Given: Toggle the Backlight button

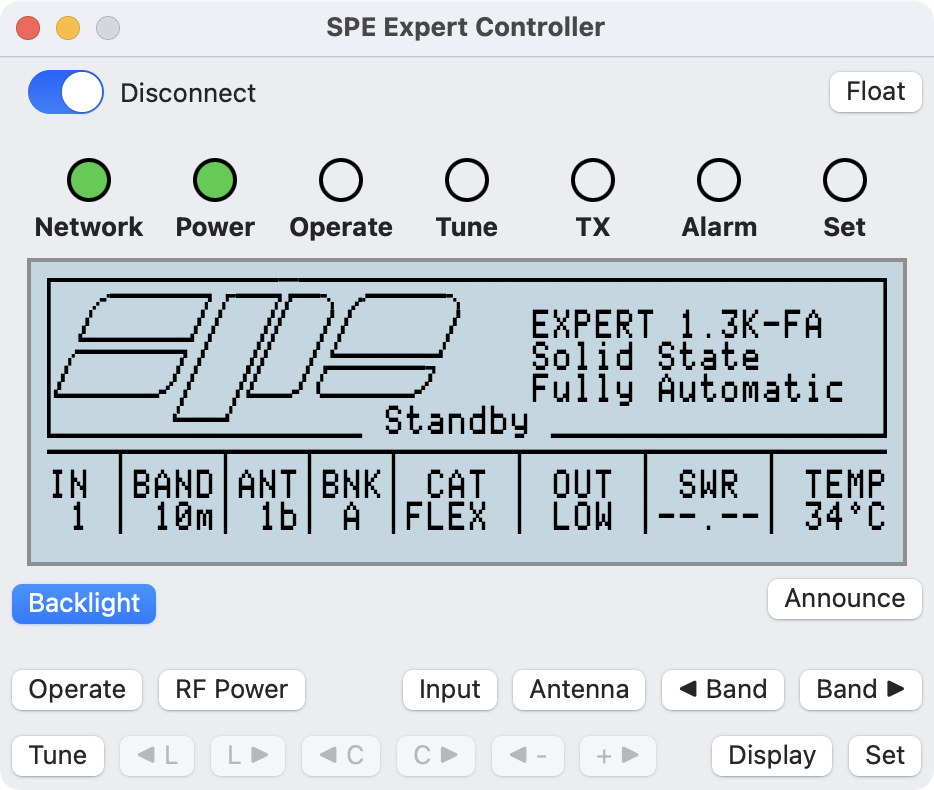Looking at the screenshot, I should (x=84, y=604).
